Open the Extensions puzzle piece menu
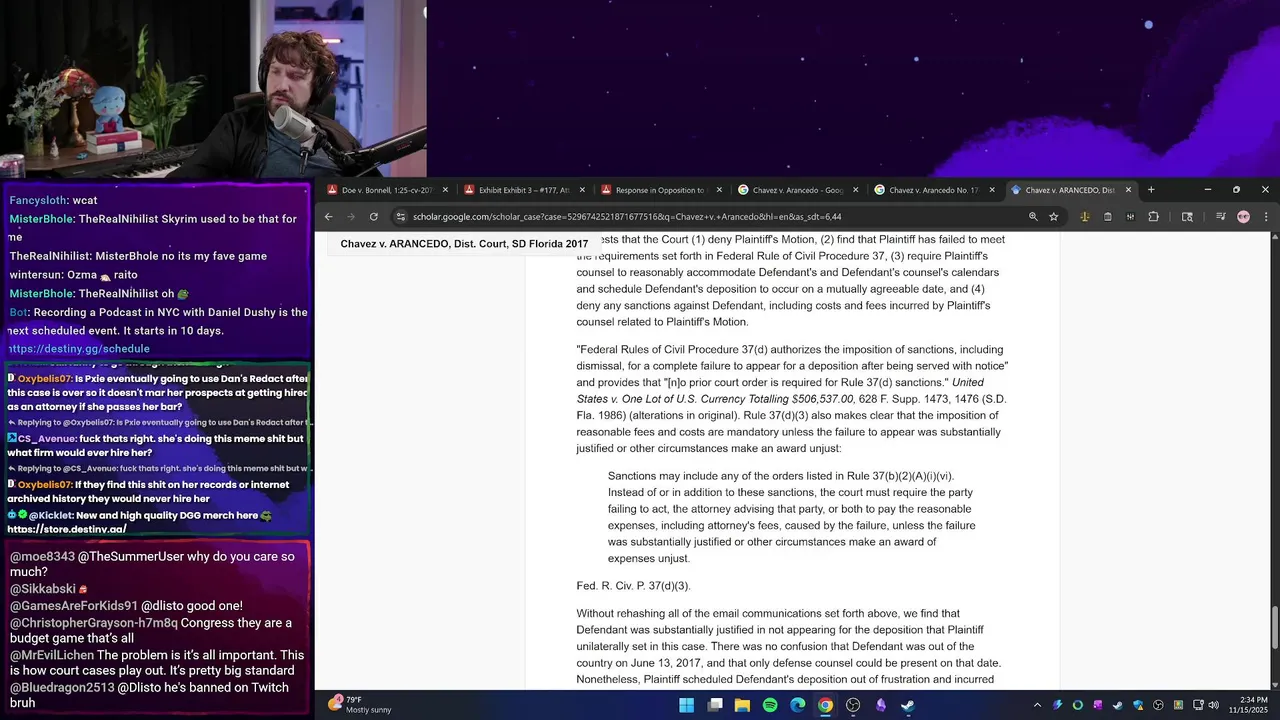Screen dimensions: 1280x720 [1153, 217]
